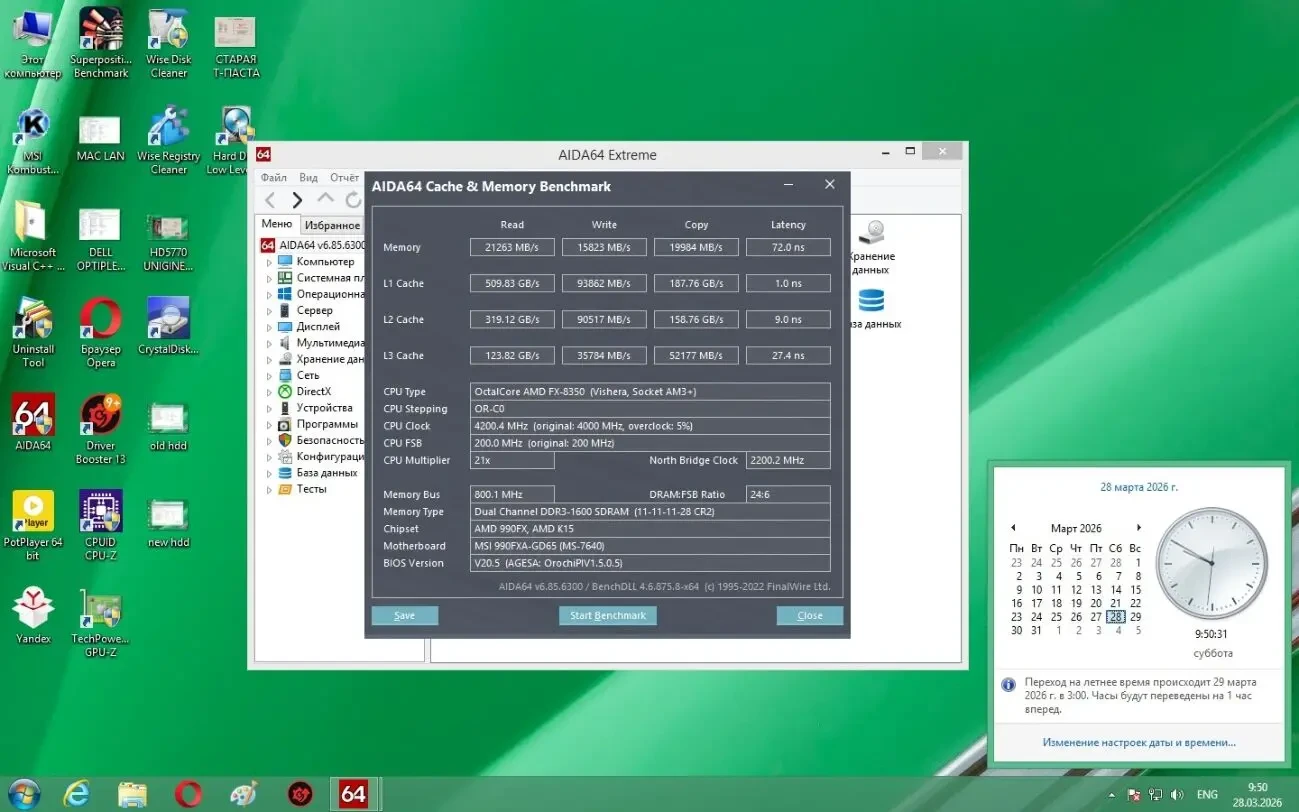Switch to the Избранное tab
Screen dimensions: 1299x812
tap(331, 224)
